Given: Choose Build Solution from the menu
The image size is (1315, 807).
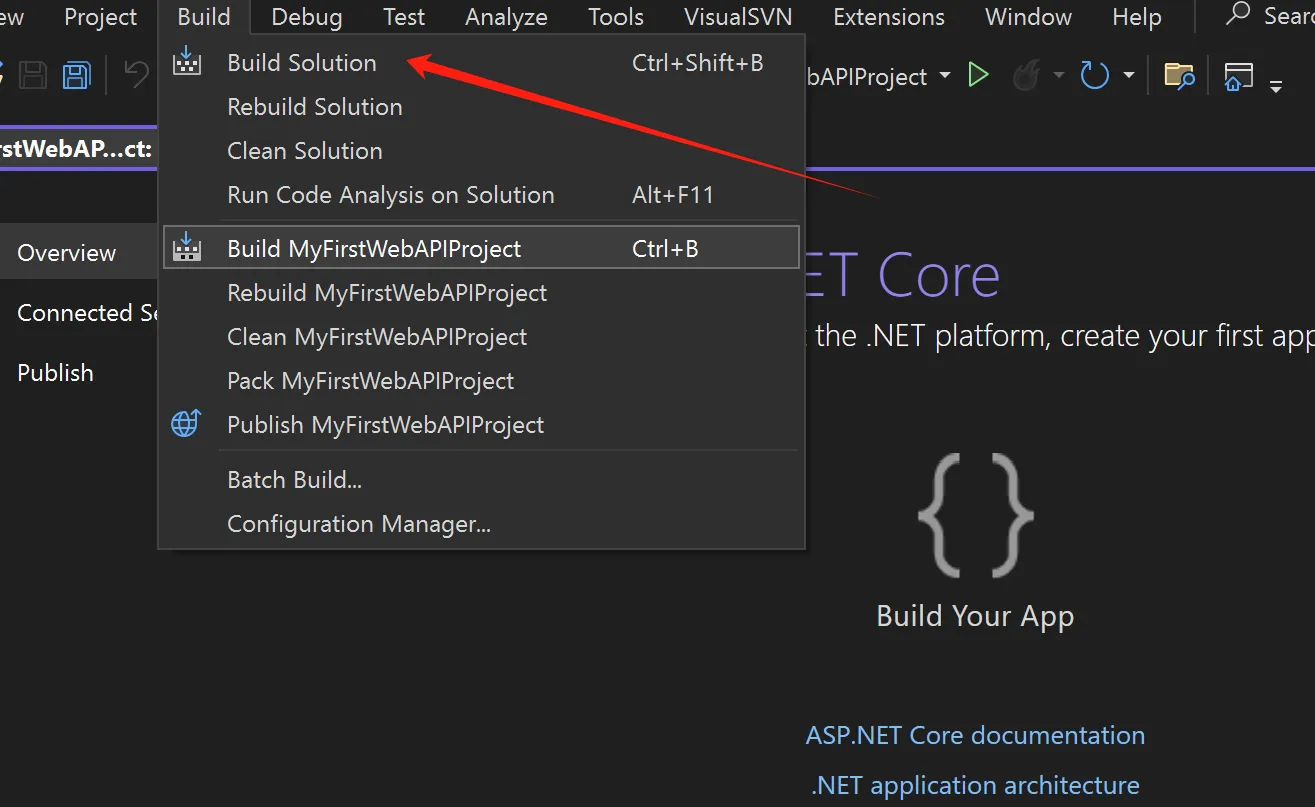Looking at the screenshot, I should click(481, 62).
